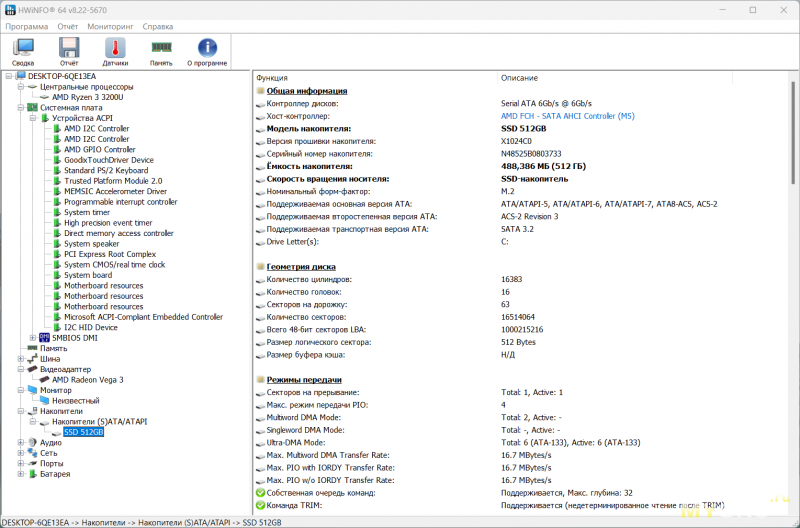The image size is (800, 528).
Task: Expand the Порты tree node
Action: point(21,463)
